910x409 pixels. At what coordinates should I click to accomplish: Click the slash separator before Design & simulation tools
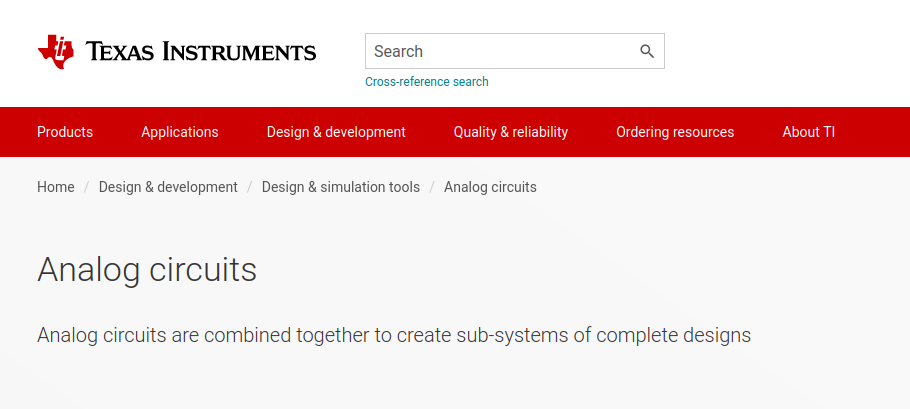(250, 187)
